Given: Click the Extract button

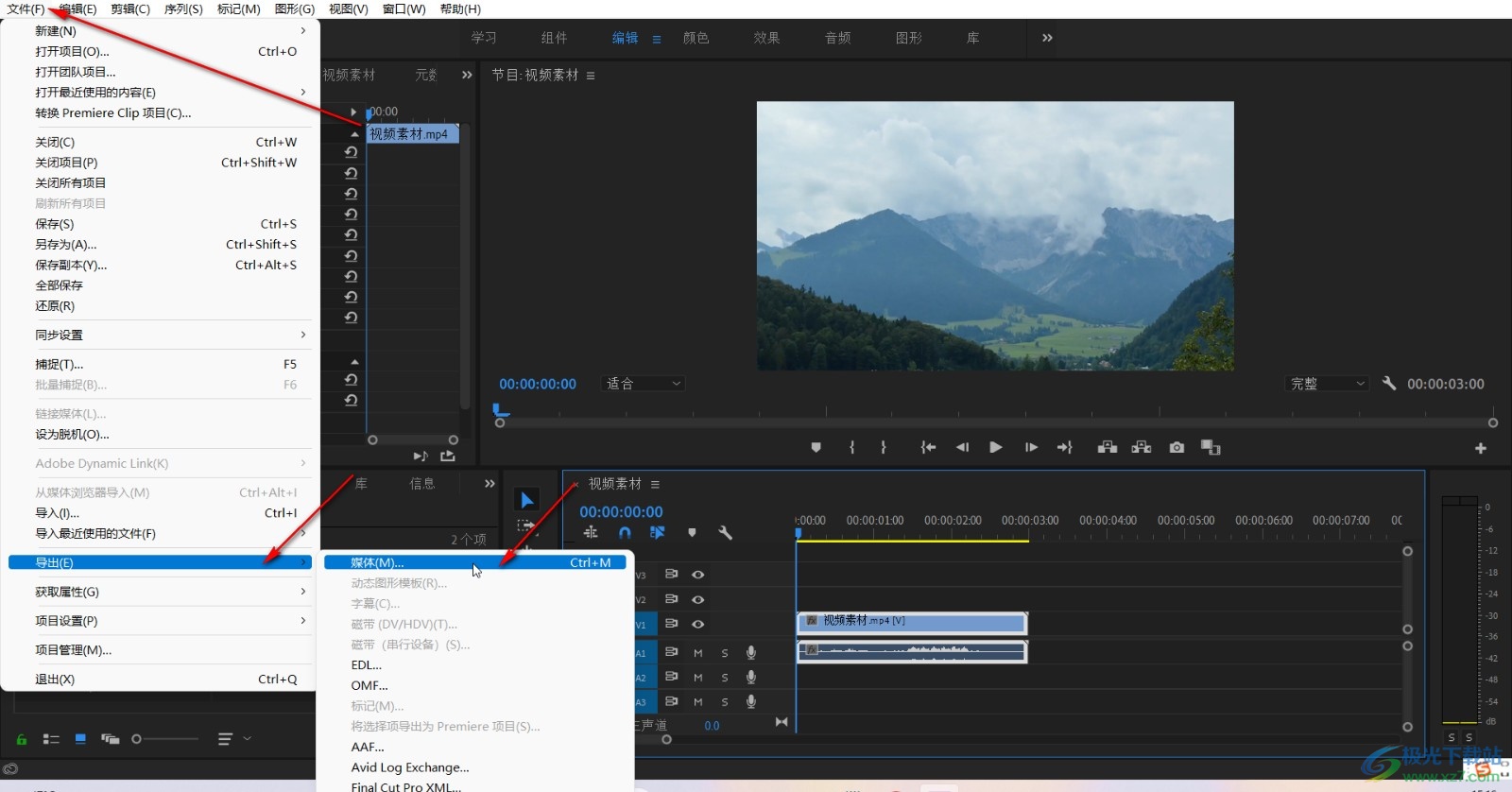Looking at the screenshot, I should pyautogui.click(x=1142, y=447).
